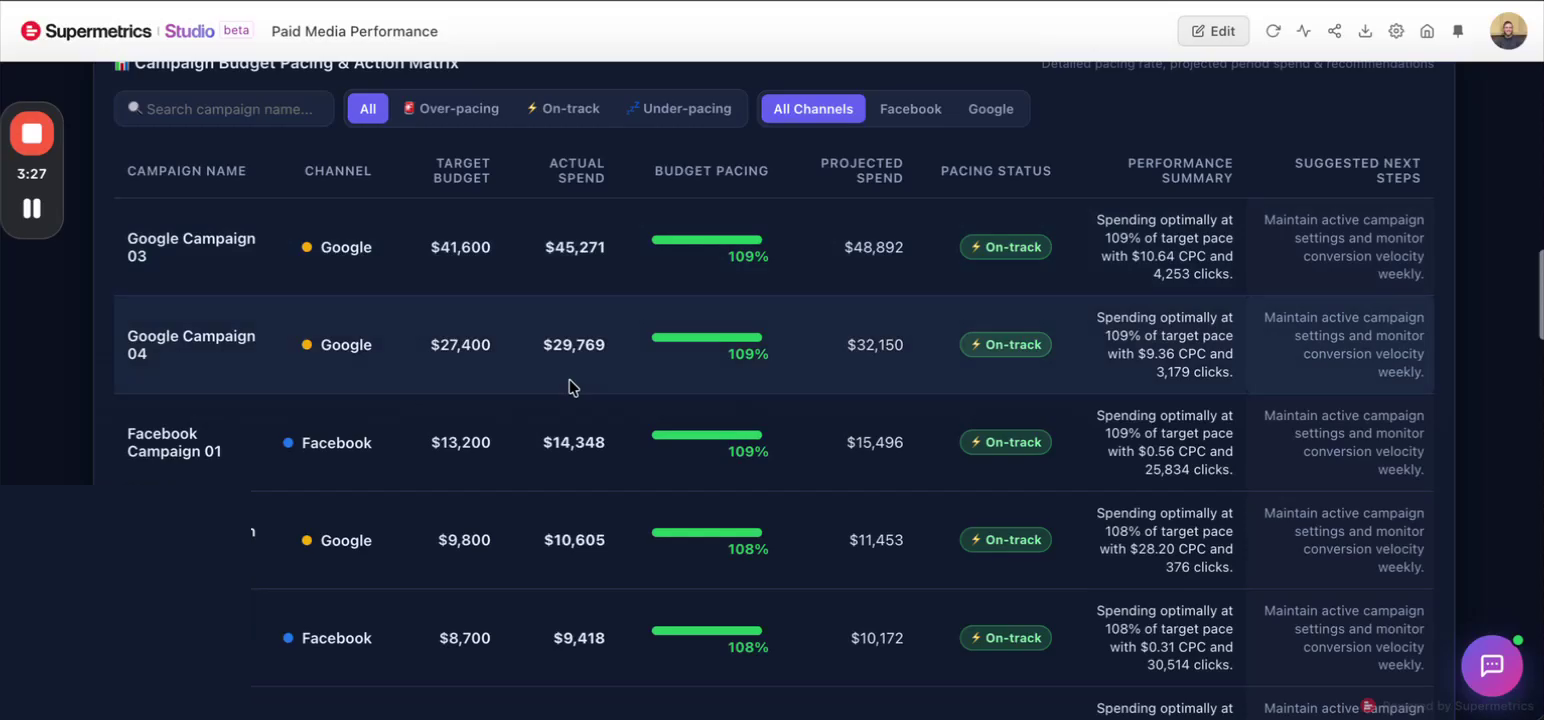Stop the screen recording

pos(32,133)
